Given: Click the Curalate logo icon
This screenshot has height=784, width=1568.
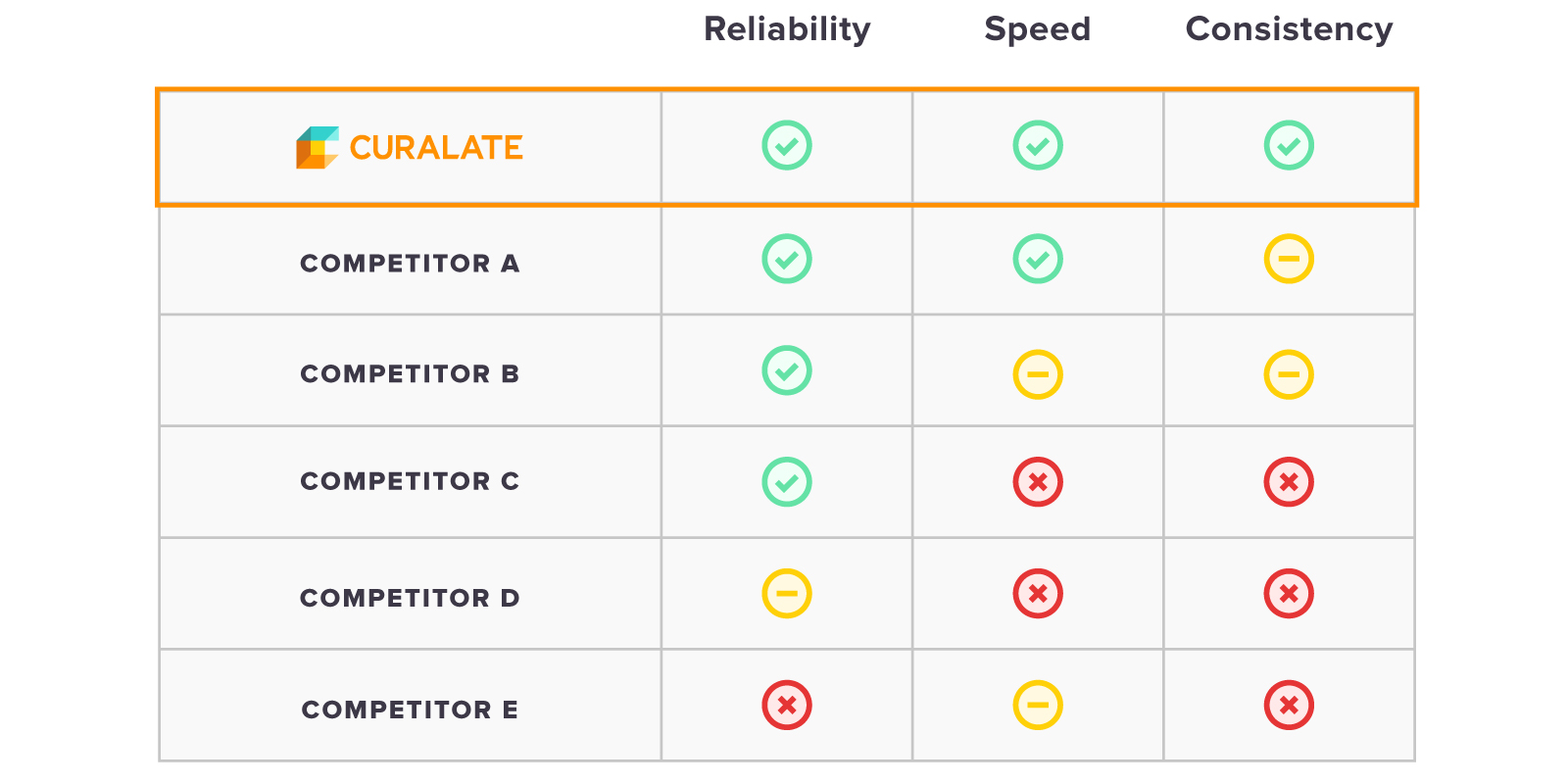Looking at the screenshot, I should pos(318,147).
